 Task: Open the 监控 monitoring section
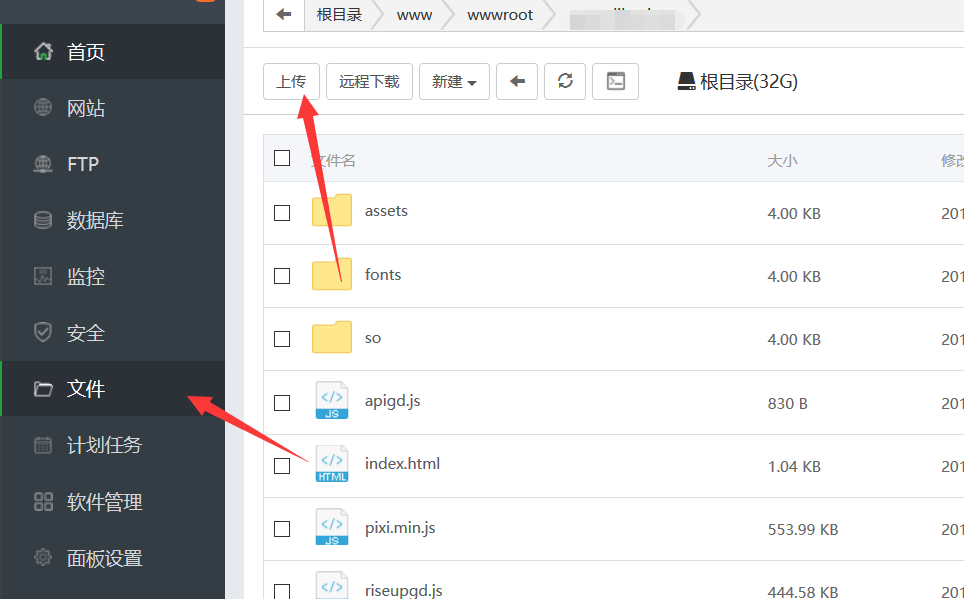click(113, 277)
